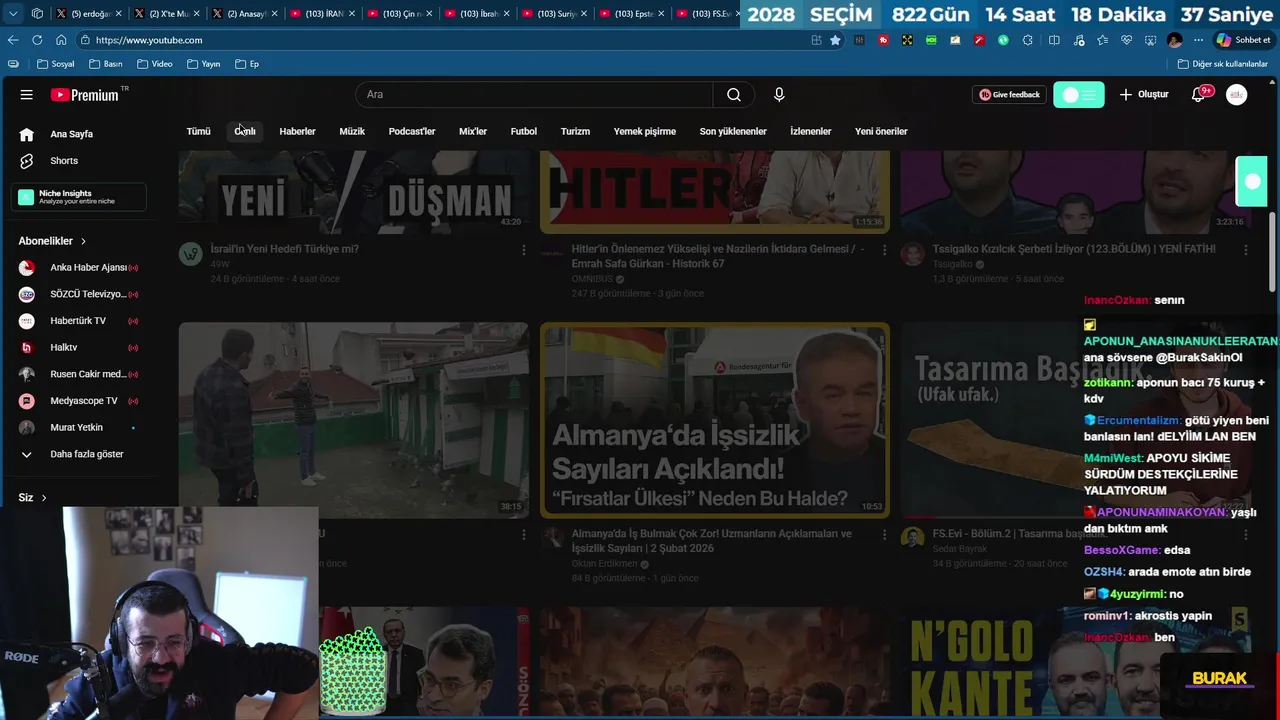Open the split screen browser icon
This screenshot has height=720, width=1280.
(1054, 40)
